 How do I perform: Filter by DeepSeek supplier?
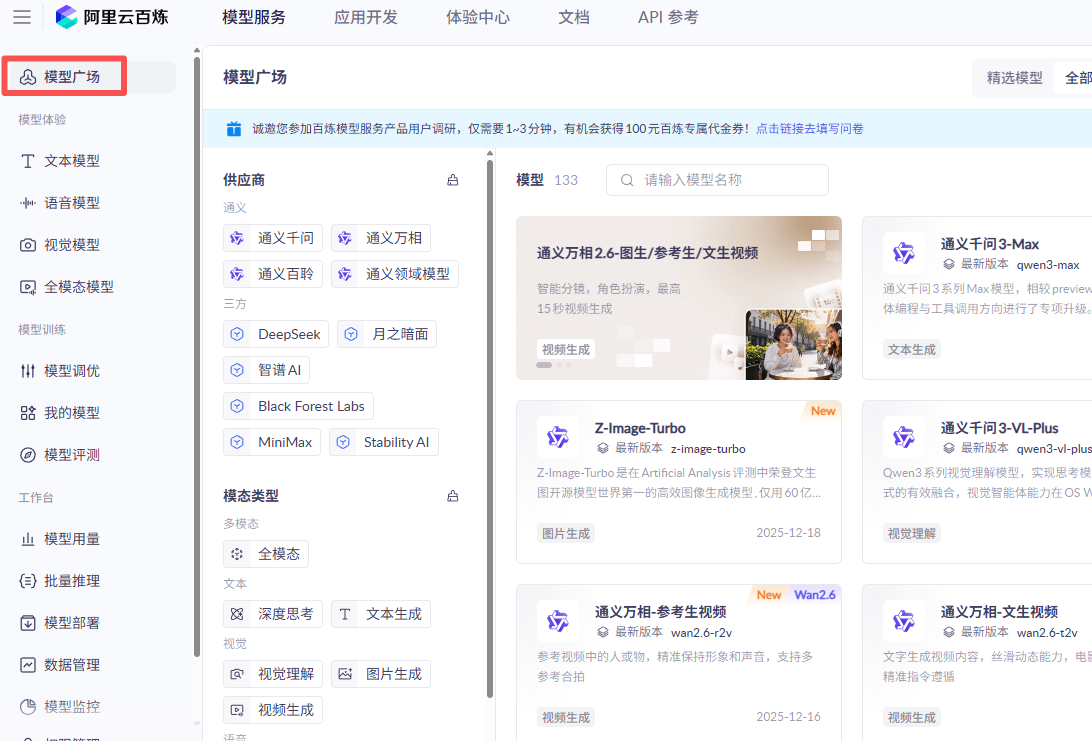coord(276,334)
